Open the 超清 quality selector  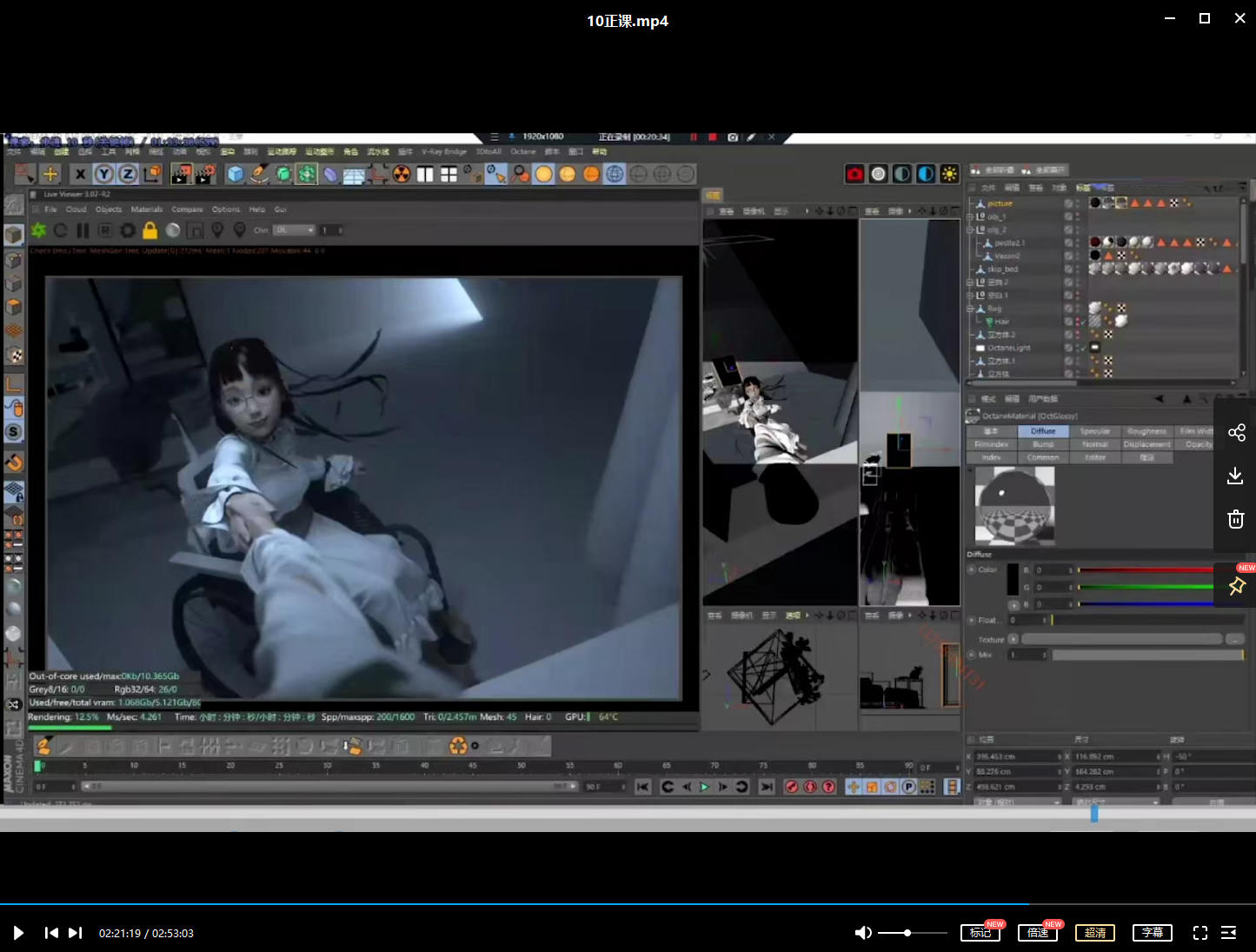pos(1095,933)
